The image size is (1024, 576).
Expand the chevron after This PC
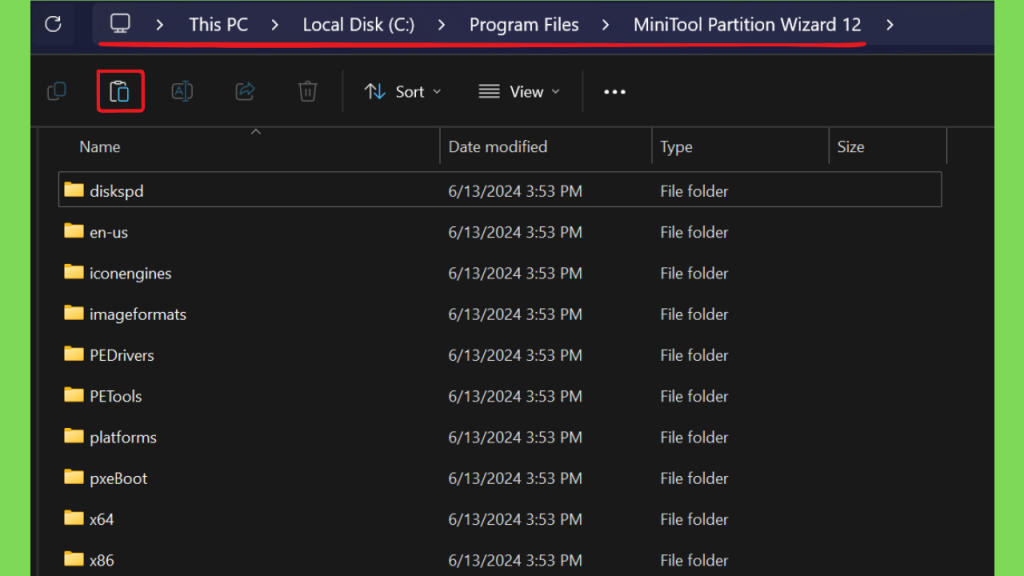click(275, 25)
